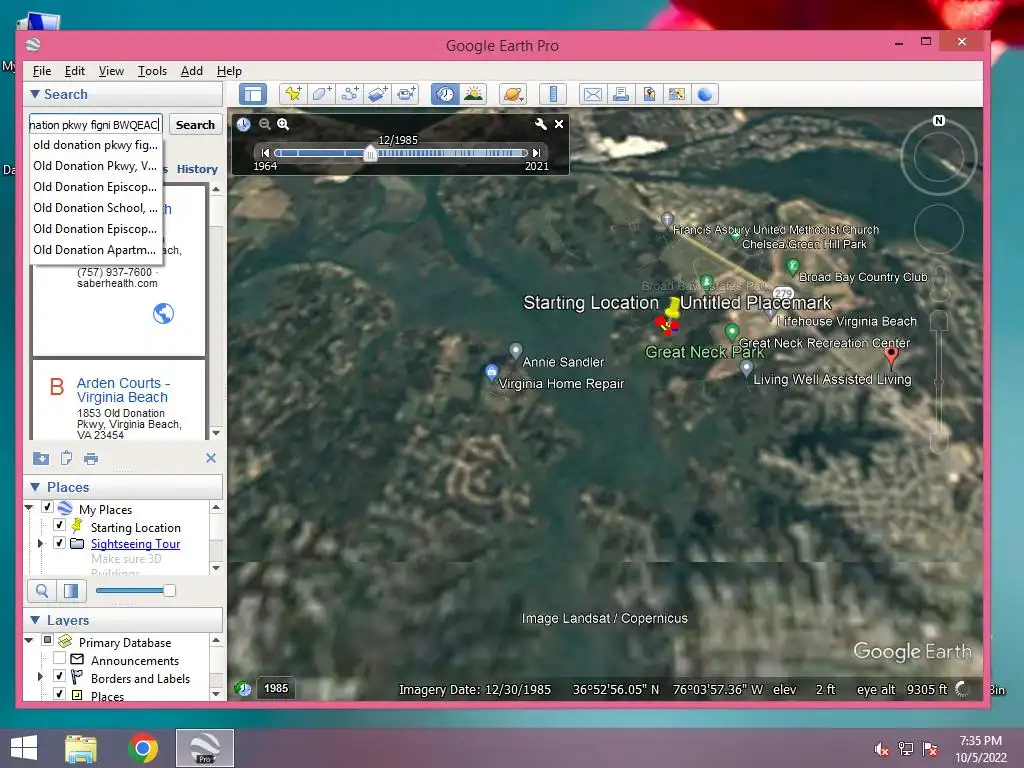Open the search History link
Screen dimensions: 1024x768
197,169
